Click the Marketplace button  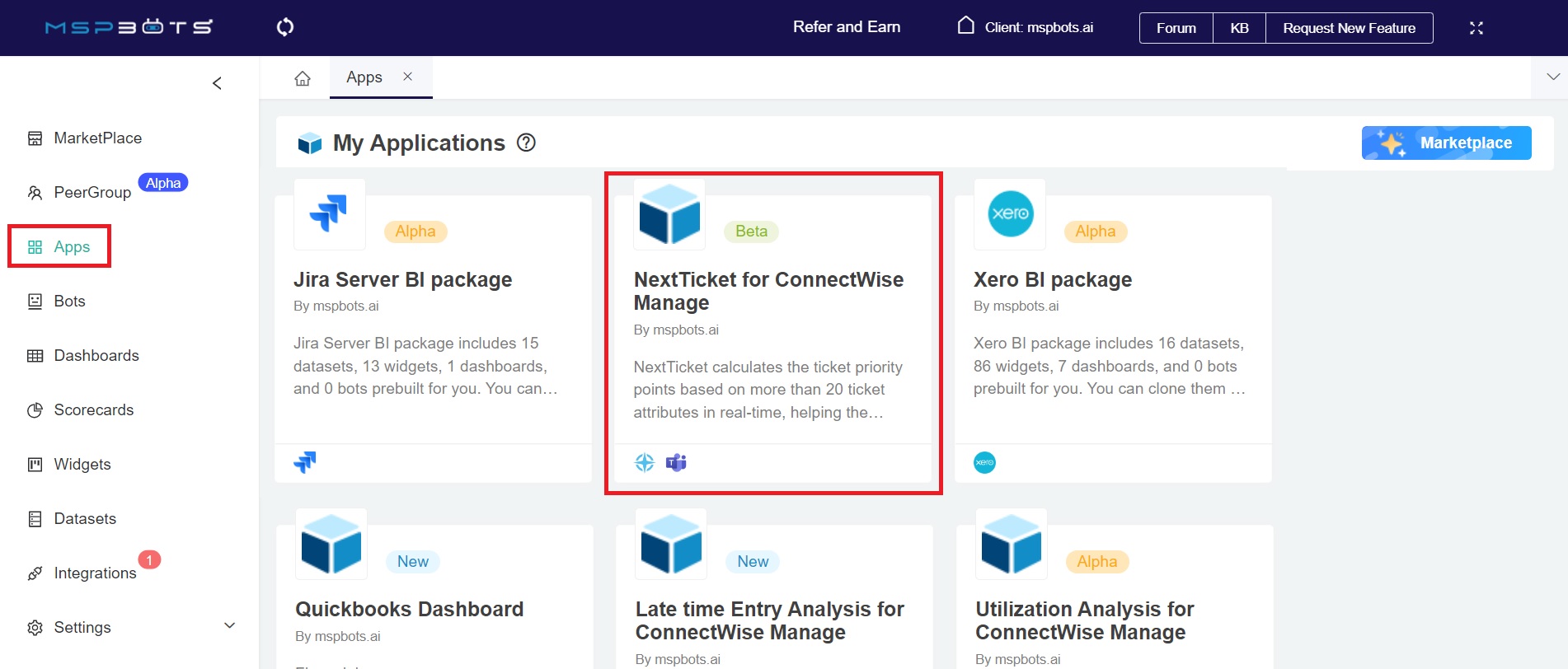point(1446,143)
